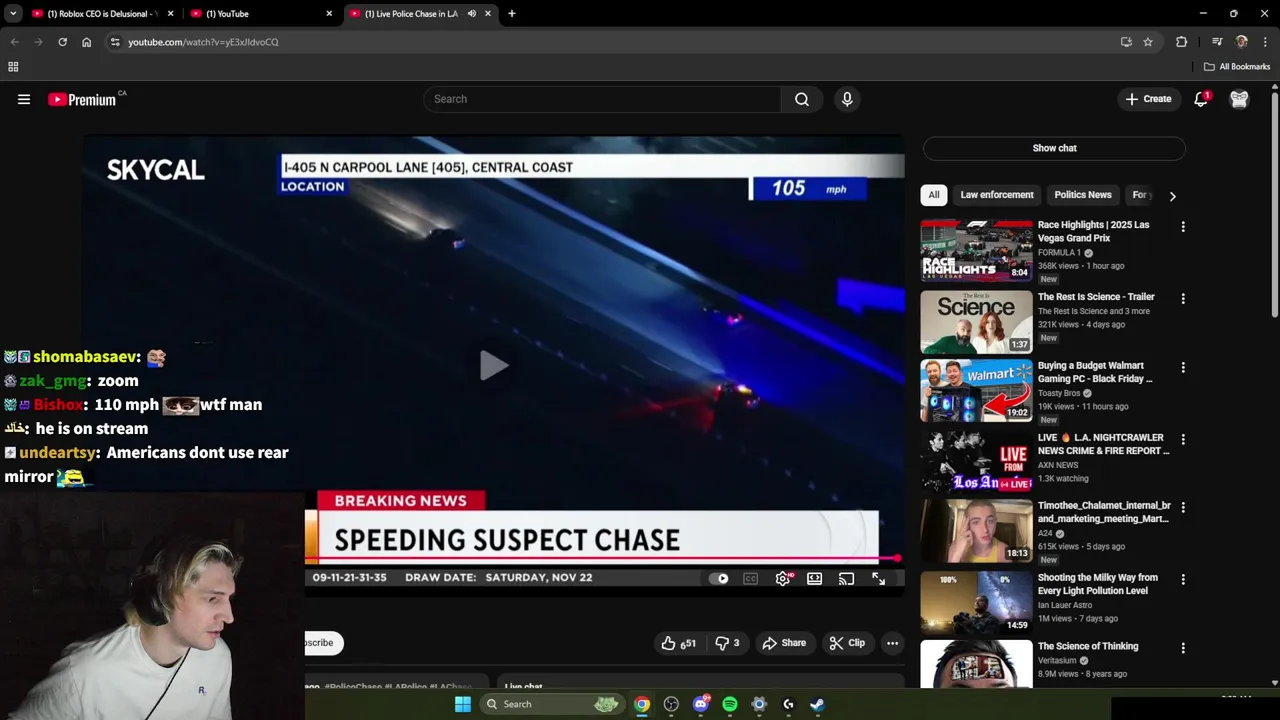Open the gorilla avatar account menu

(x=1239, y=99)
